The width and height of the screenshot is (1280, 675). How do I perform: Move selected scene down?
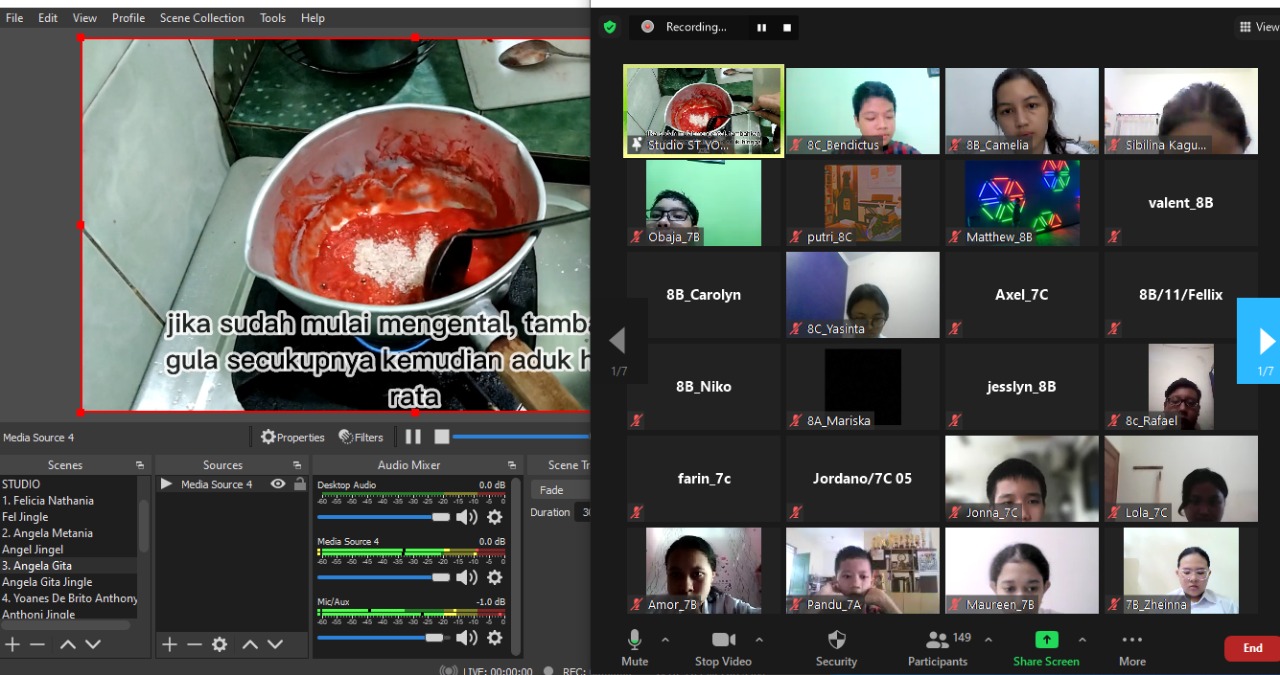click(93, 645)
